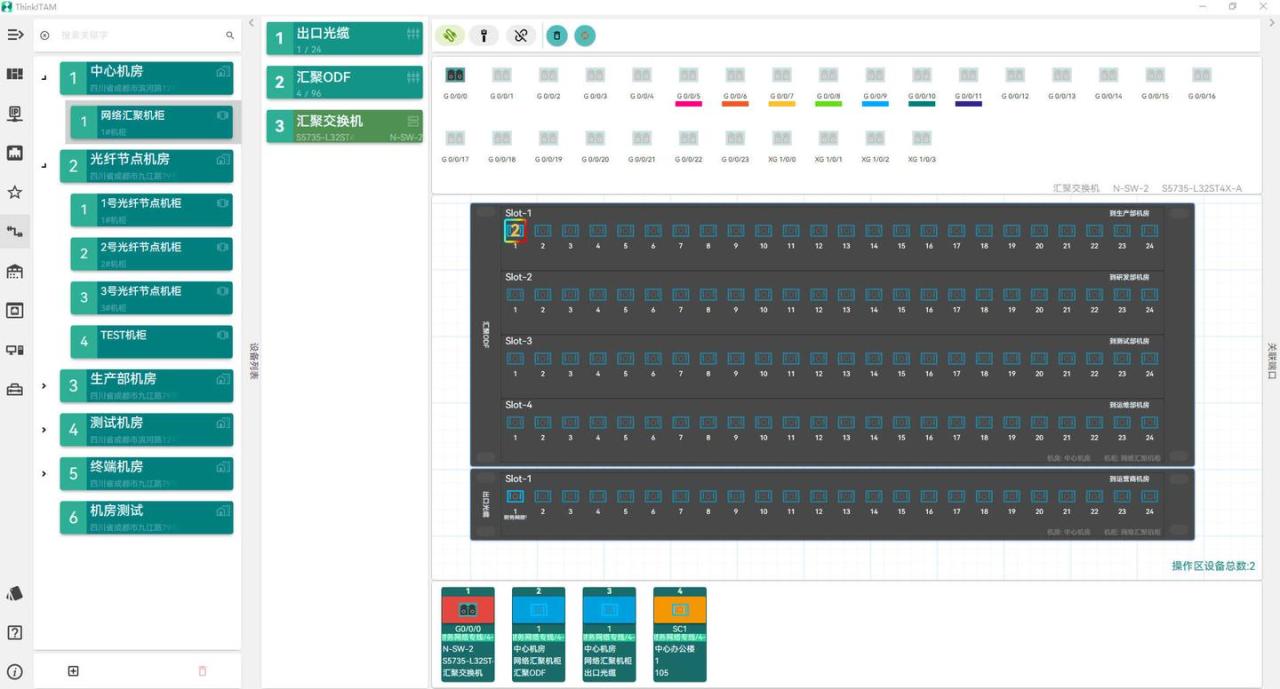Expand the 终端机房 tree node
Image resolution: width=1280 pixels, height=689 pixels.
point(44,473)
